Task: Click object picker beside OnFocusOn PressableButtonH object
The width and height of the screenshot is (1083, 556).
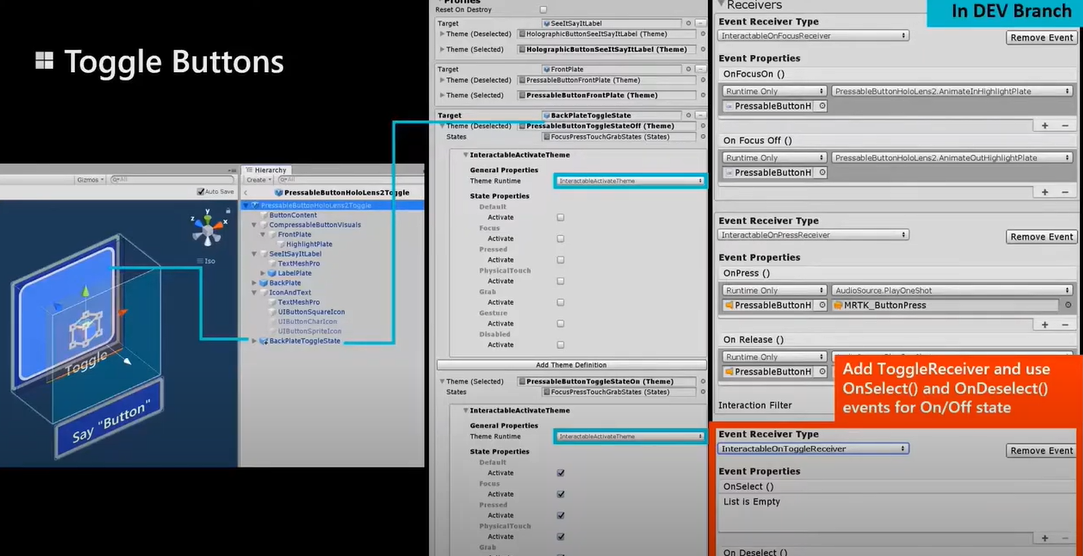Action: pos(821,106)
